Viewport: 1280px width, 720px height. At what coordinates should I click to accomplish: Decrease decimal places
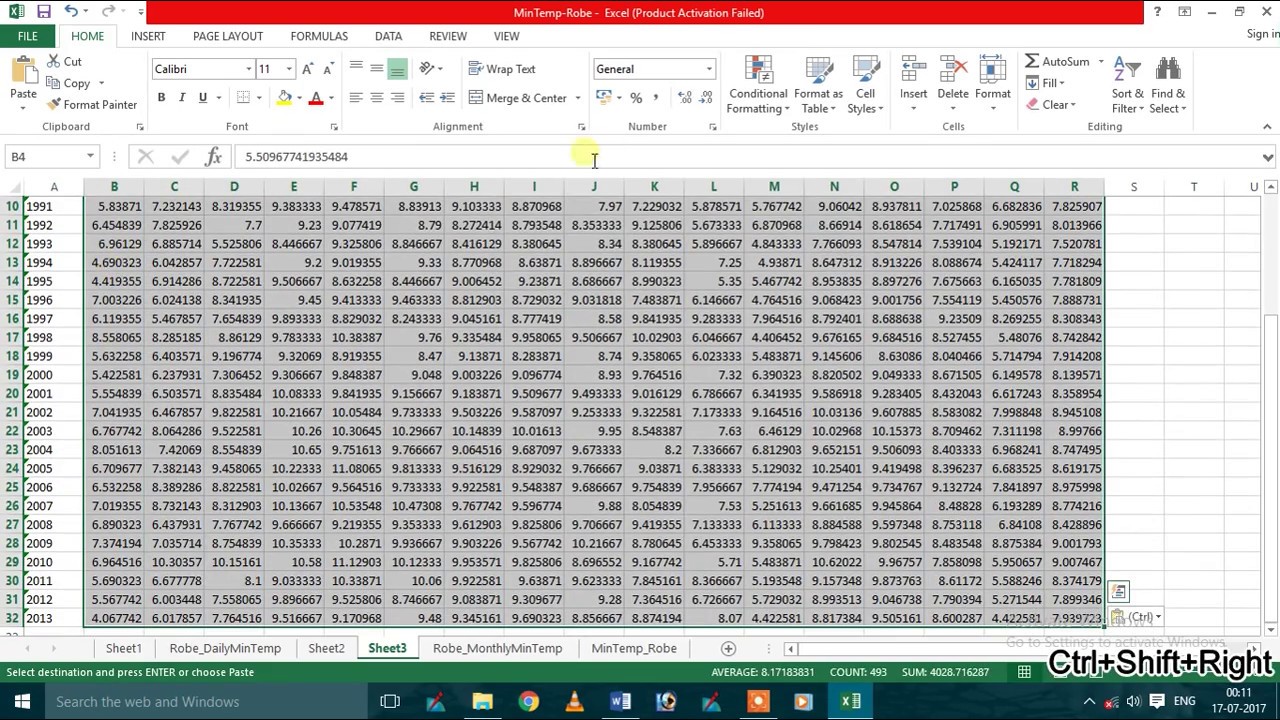click(x=706, y=98)
